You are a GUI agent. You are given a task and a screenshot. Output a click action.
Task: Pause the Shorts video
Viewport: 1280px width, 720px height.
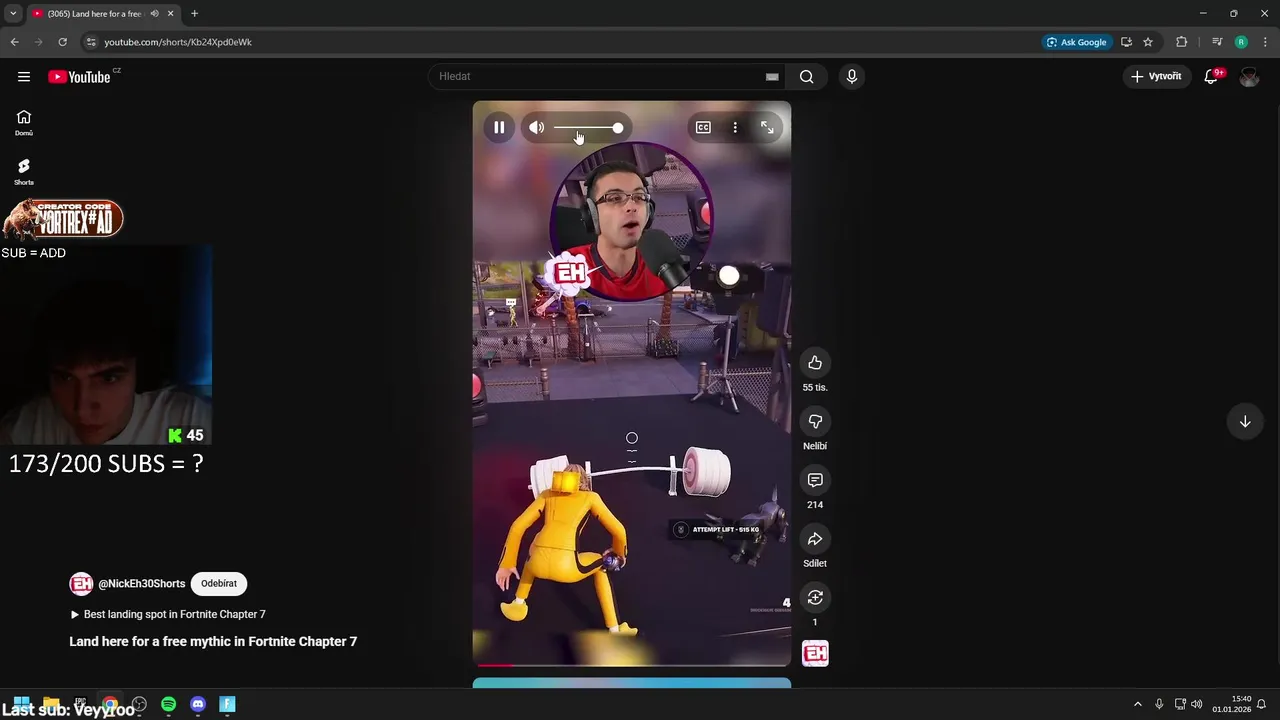[499, 127]
